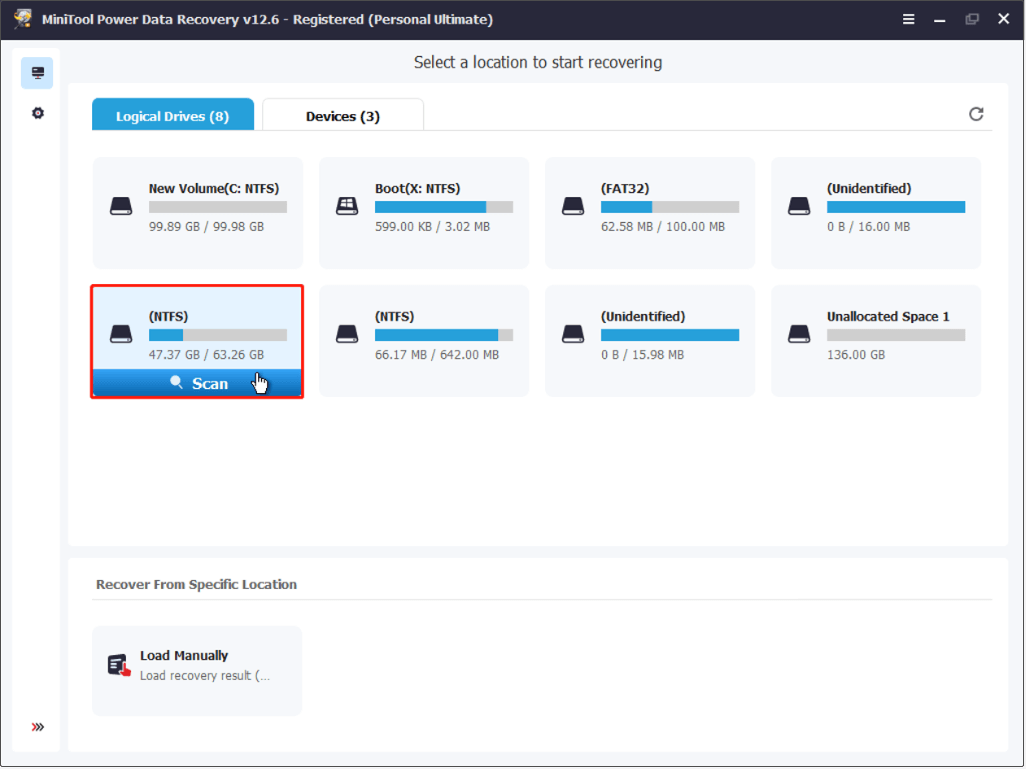The height and width of the screenshot is (769, 1026).
Task: Click the 66.17 MB / 642.00 MB size text
Action: (x=437, y=355)
